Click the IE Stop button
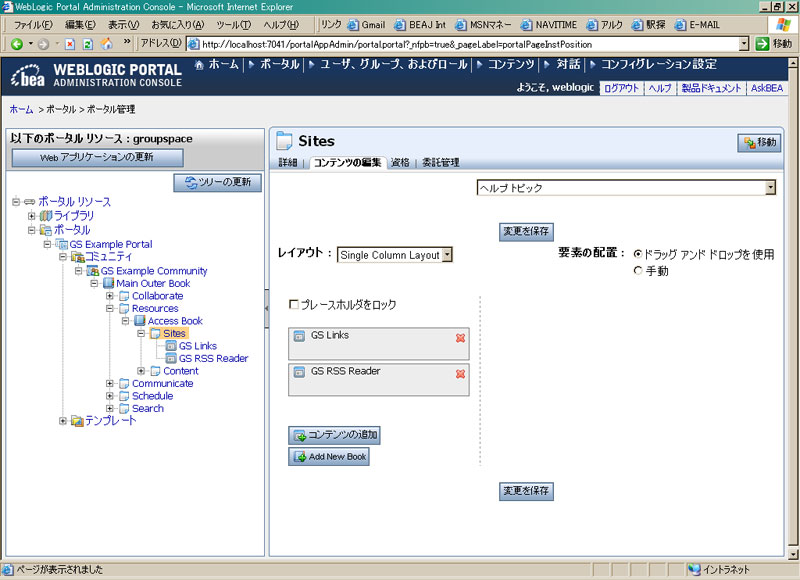This screenshot has width=800, height=580. (70, 44)
